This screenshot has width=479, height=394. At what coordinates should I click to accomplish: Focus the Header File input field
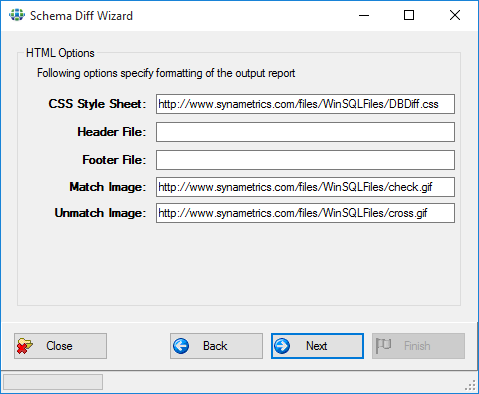[305, 132]
